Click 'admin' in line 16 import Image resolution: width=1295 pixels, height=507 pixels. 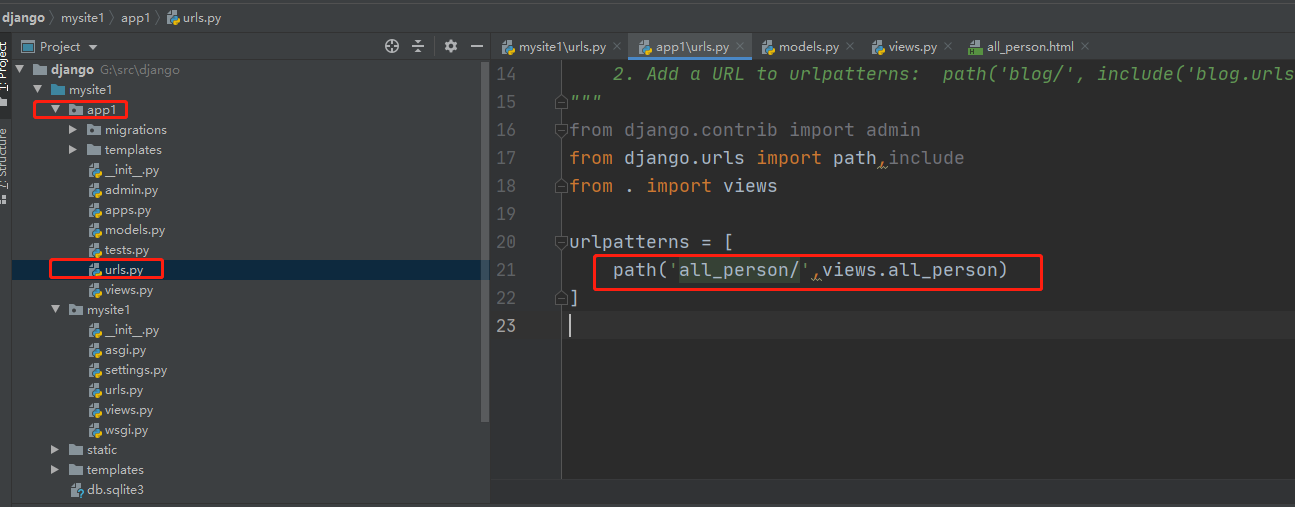click(x=892, y=130)
